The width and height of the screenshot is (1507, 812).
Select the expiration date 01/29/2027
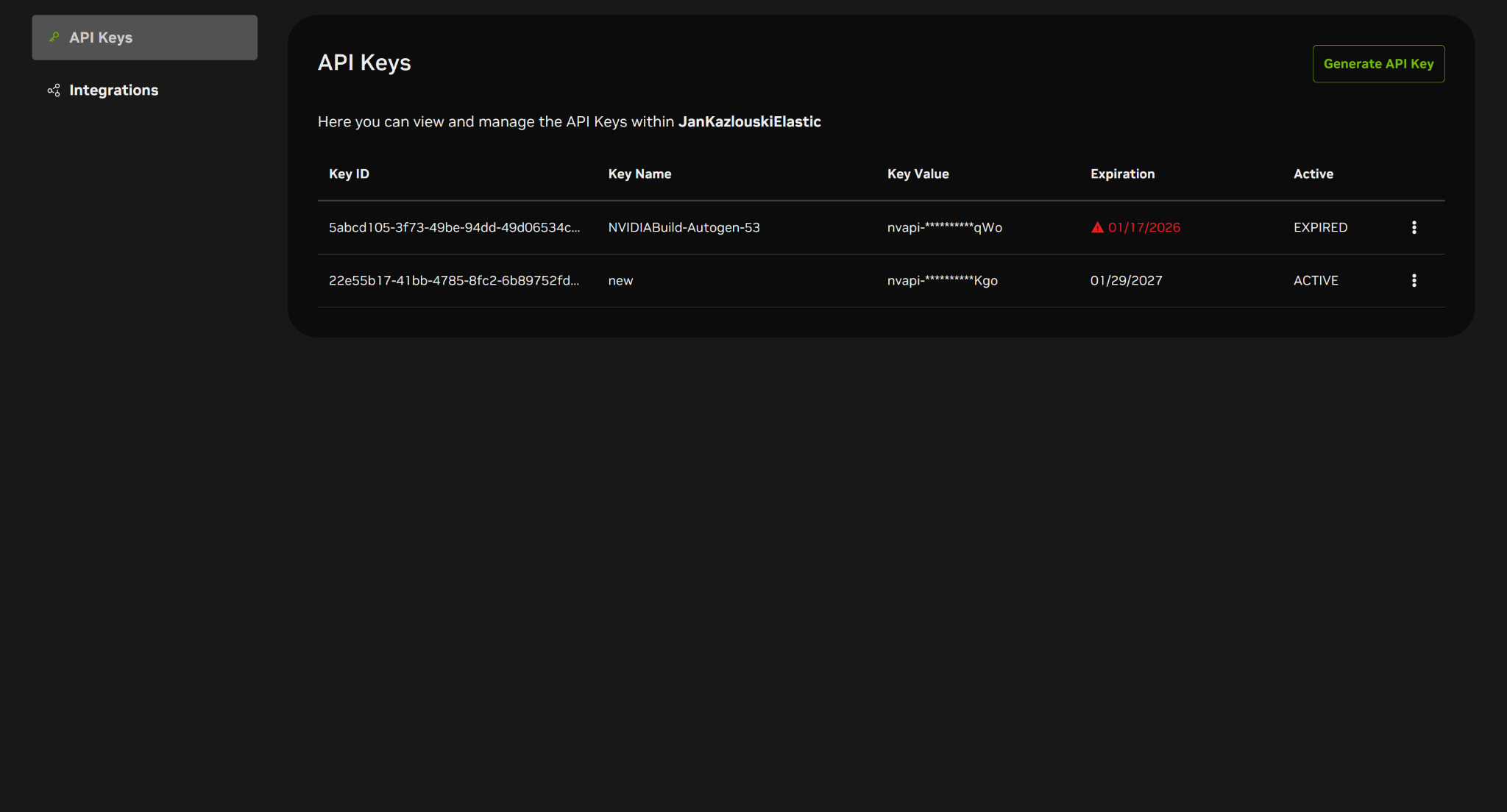pos(1127,280)
